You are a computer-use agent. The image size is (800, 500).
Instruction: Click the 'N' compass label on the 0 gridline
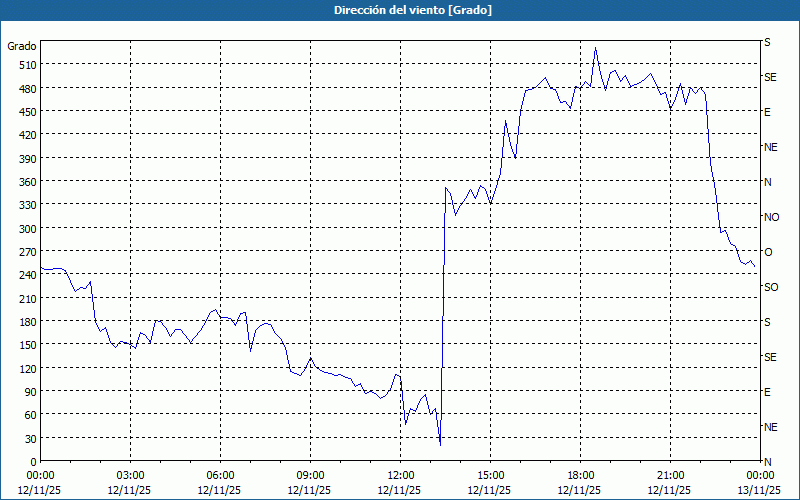click(768, 462)
